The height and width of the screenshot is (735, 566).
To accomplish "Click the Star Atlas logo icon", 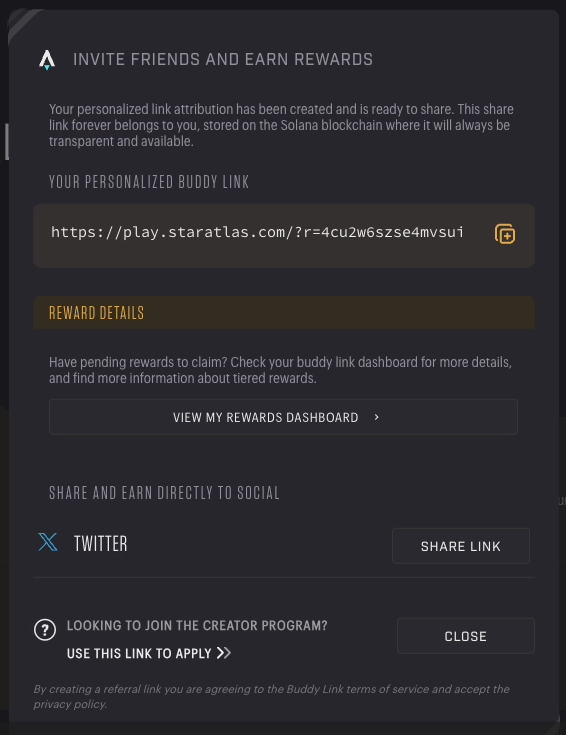I will click(47, 60).
